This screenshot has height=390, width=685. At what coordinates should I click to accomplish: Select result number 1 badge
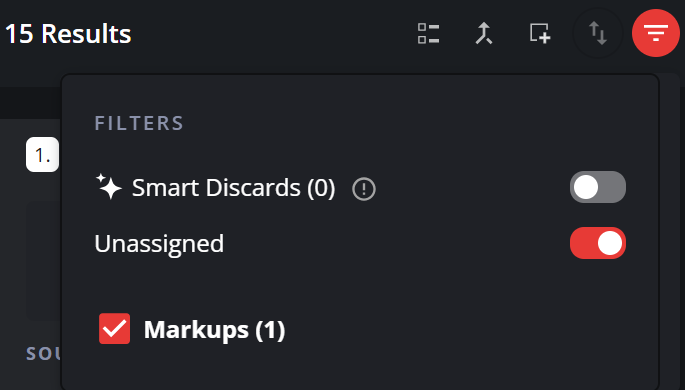[x=42, y=155]
